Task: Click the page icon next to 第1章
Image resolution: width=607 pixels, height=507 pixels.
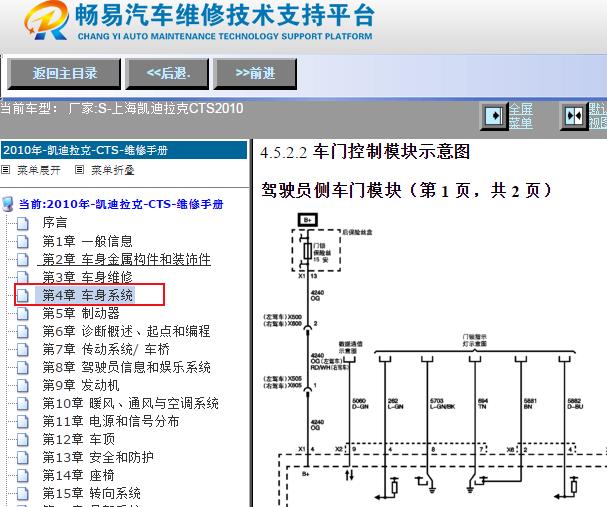Action: (23, 242)
